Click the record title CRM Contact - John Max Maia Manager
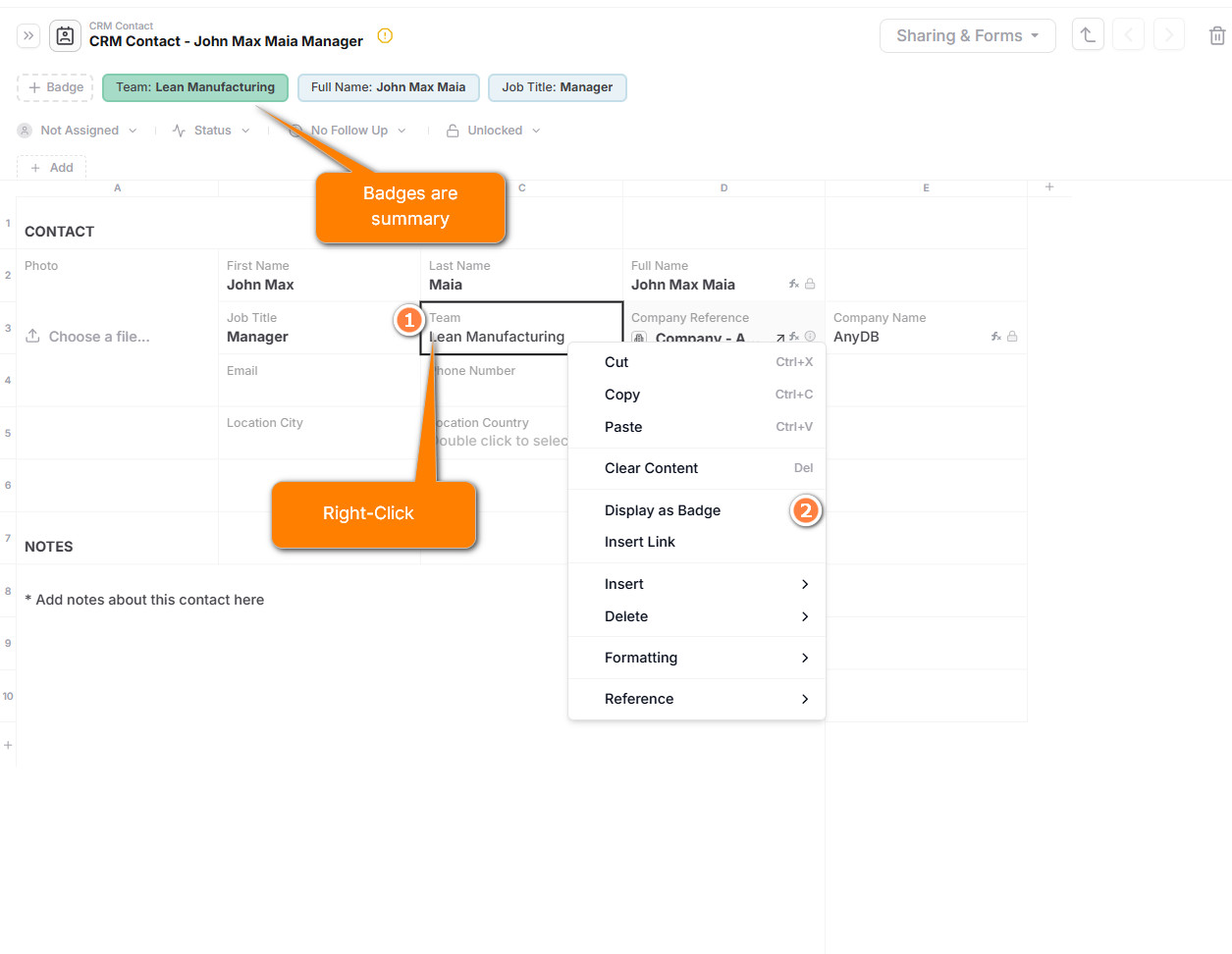Viewport: 1232px width, 954px height. click(x=226, y=41)
